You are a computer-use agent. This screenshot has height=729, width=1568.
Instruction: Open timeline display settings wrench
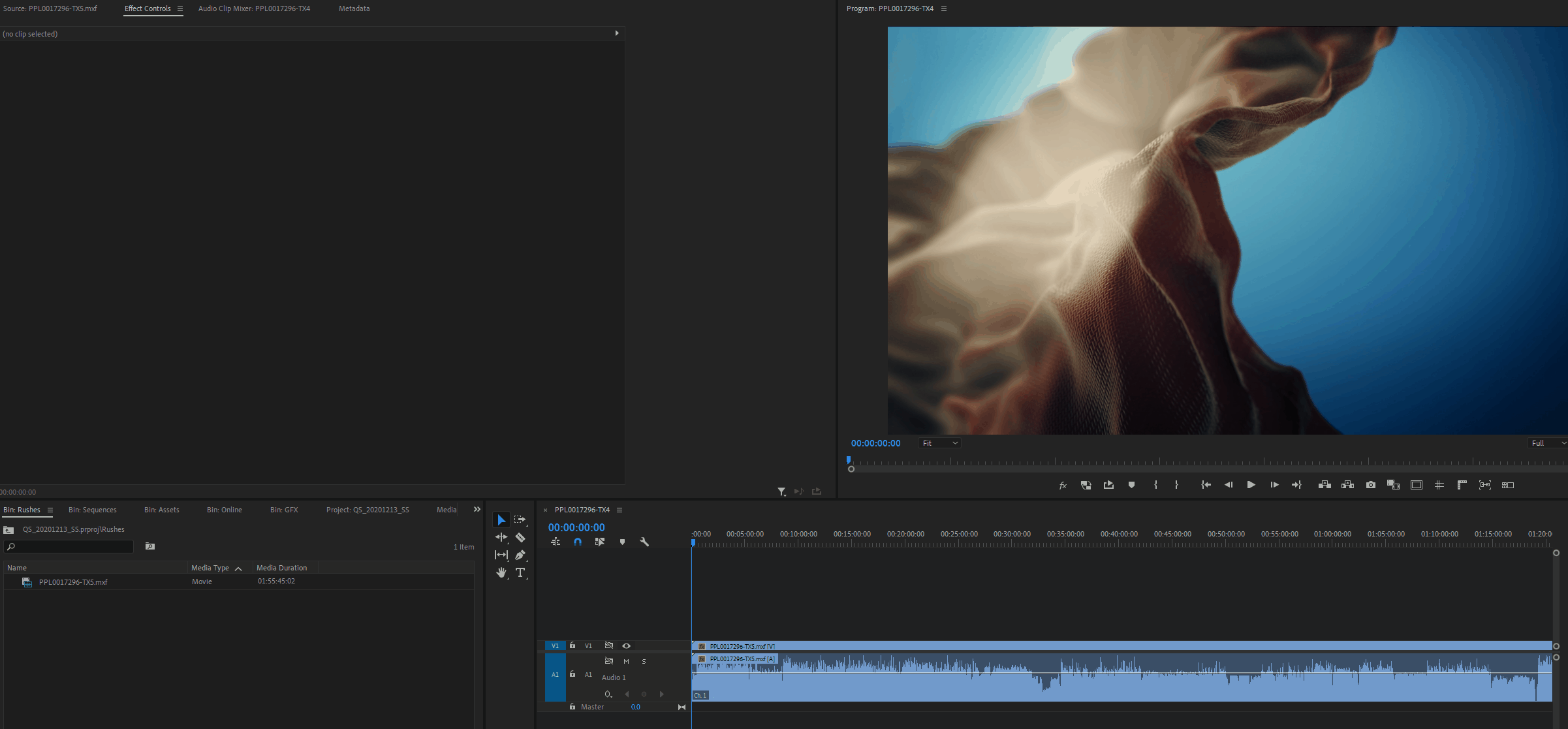point(644,542)
